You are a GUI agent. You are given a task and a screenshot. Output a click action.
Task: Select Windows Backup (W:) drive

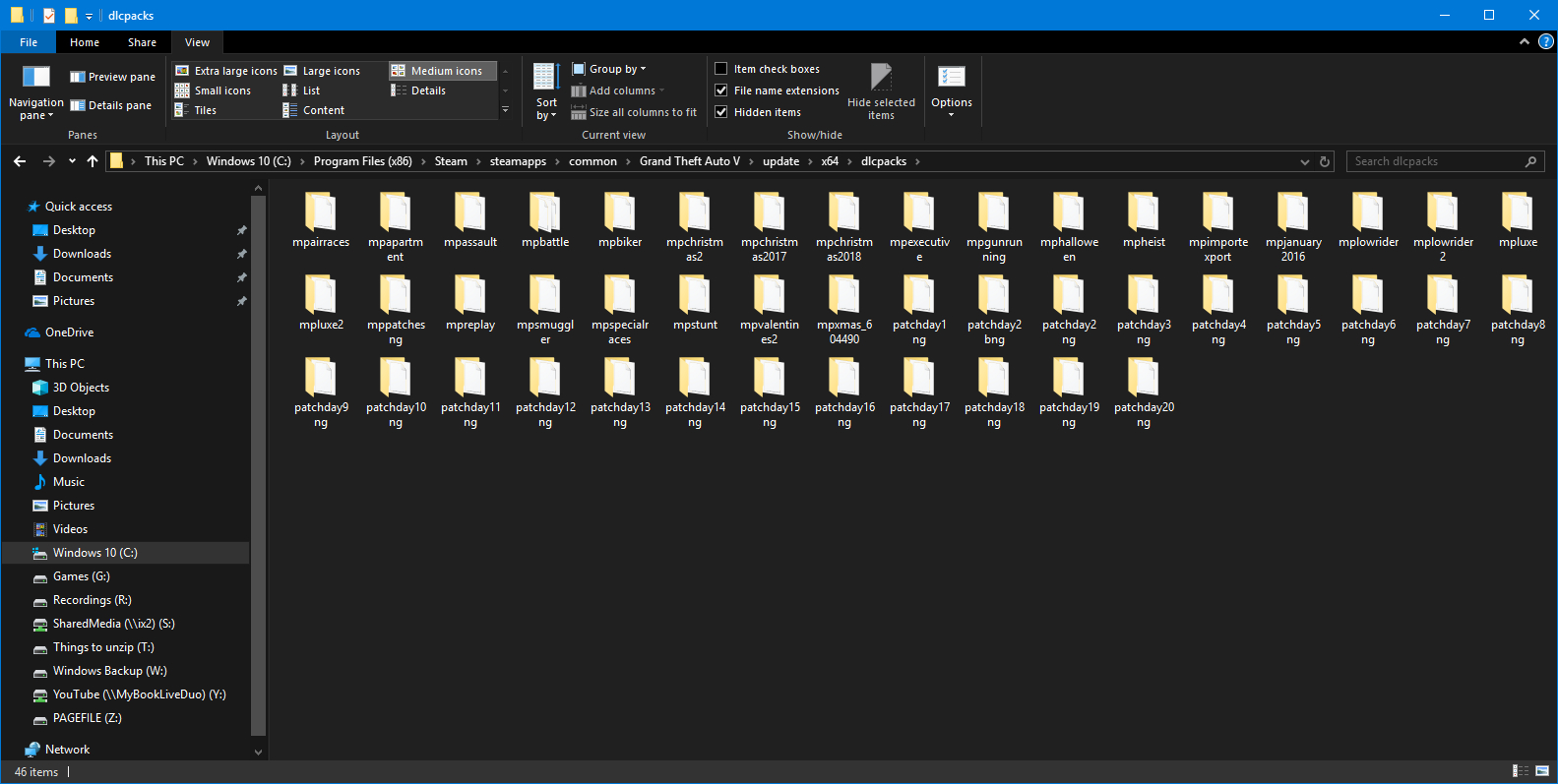click(x=110, y=671)
